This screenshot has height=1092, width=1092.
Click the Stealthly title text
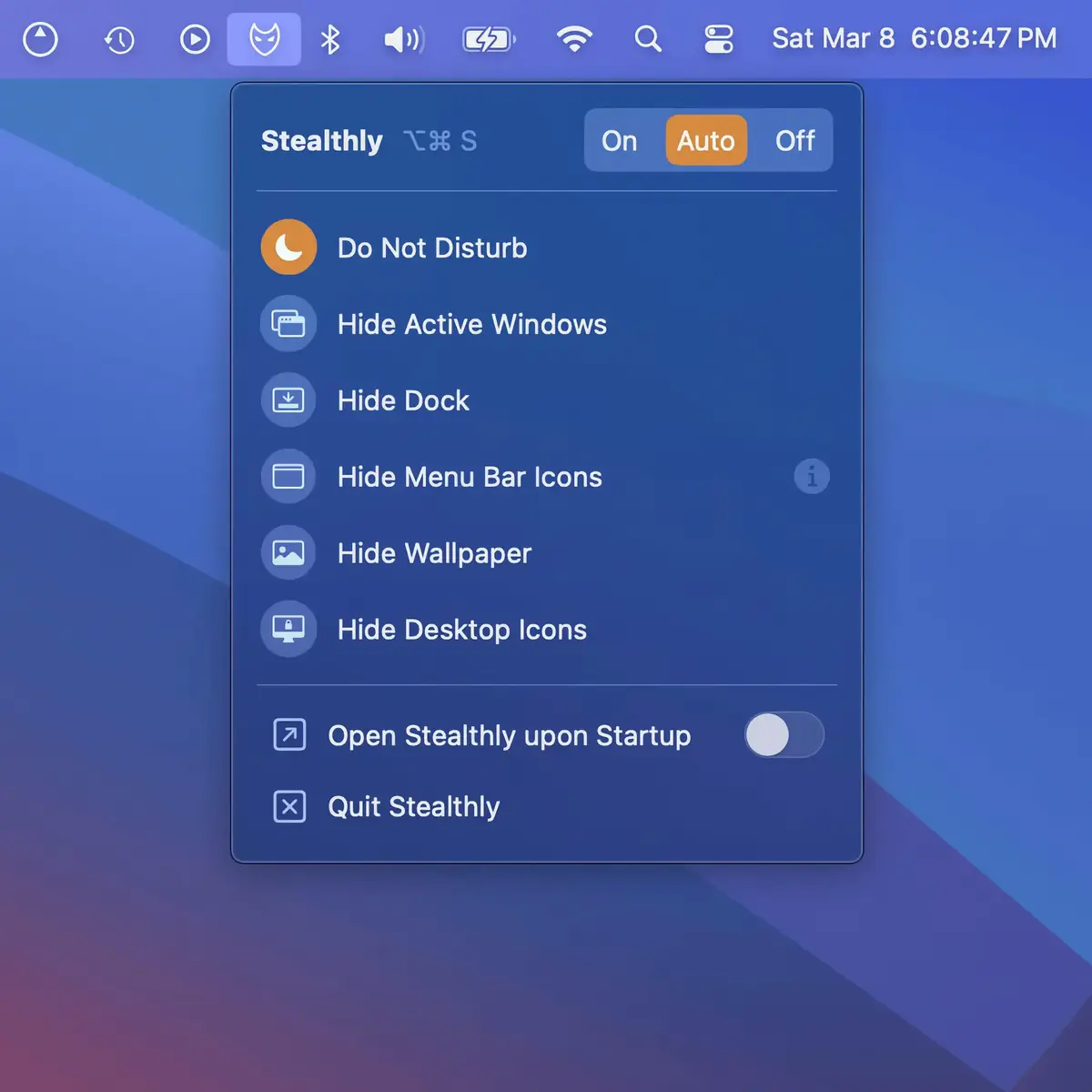tap(321, 140)
